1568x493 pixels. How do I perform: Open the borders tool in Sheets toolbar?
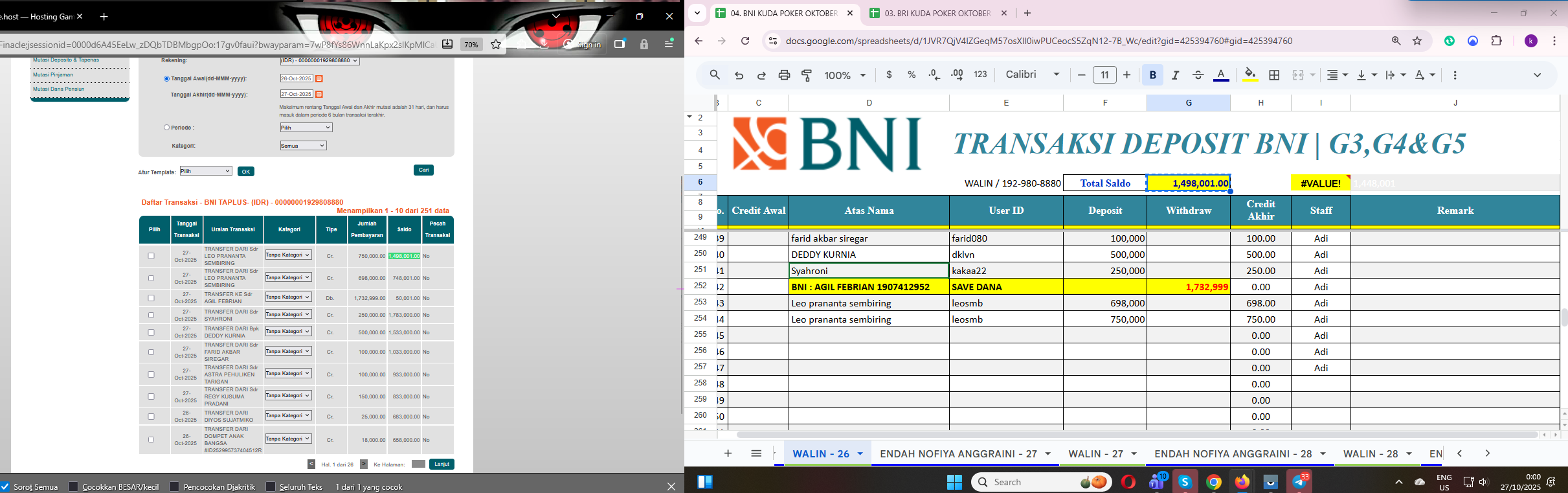[x=1274, y=75]
